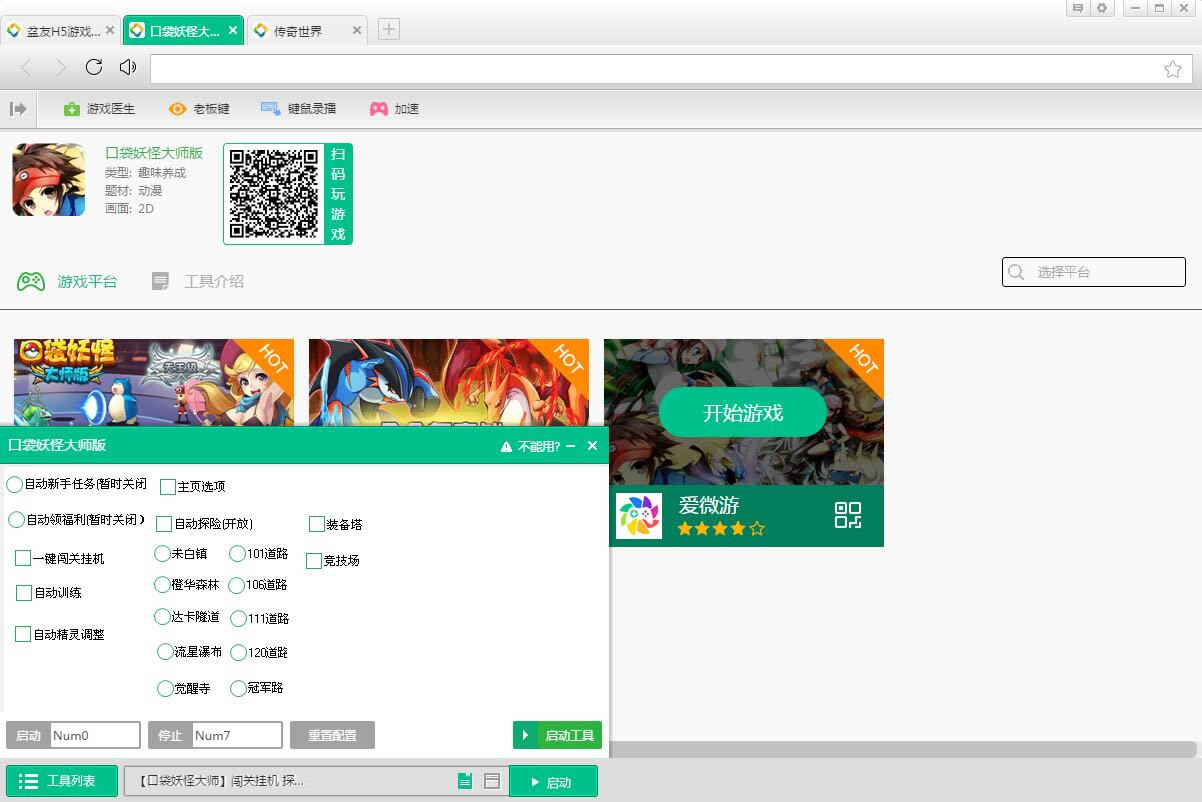This screenshot has height=802, width=1202.
Task: Click the browser refresh icon
Action: click(x=94, y=67)
